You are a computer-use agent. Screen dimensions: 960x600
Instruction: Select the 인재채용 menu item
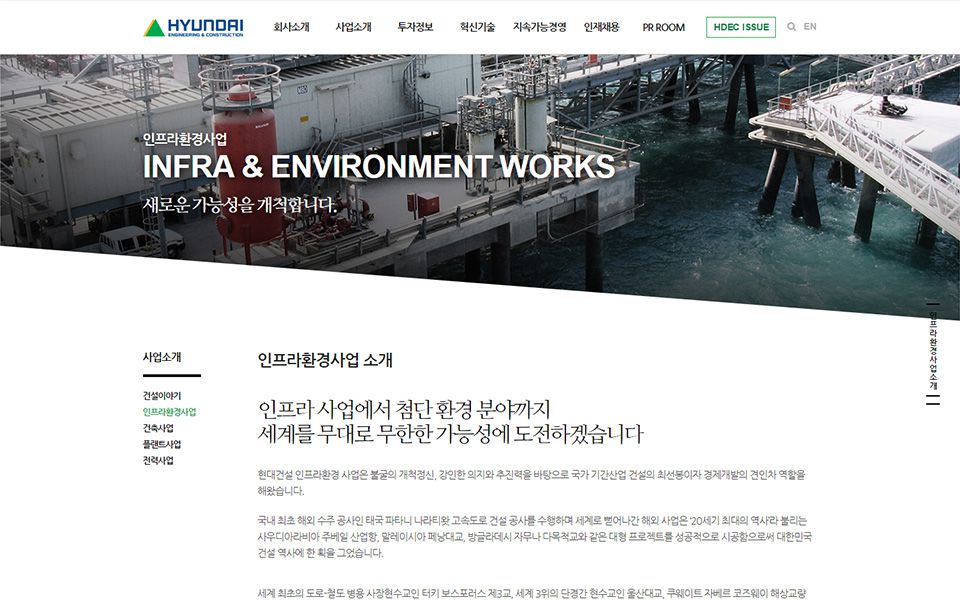[601, 27]
